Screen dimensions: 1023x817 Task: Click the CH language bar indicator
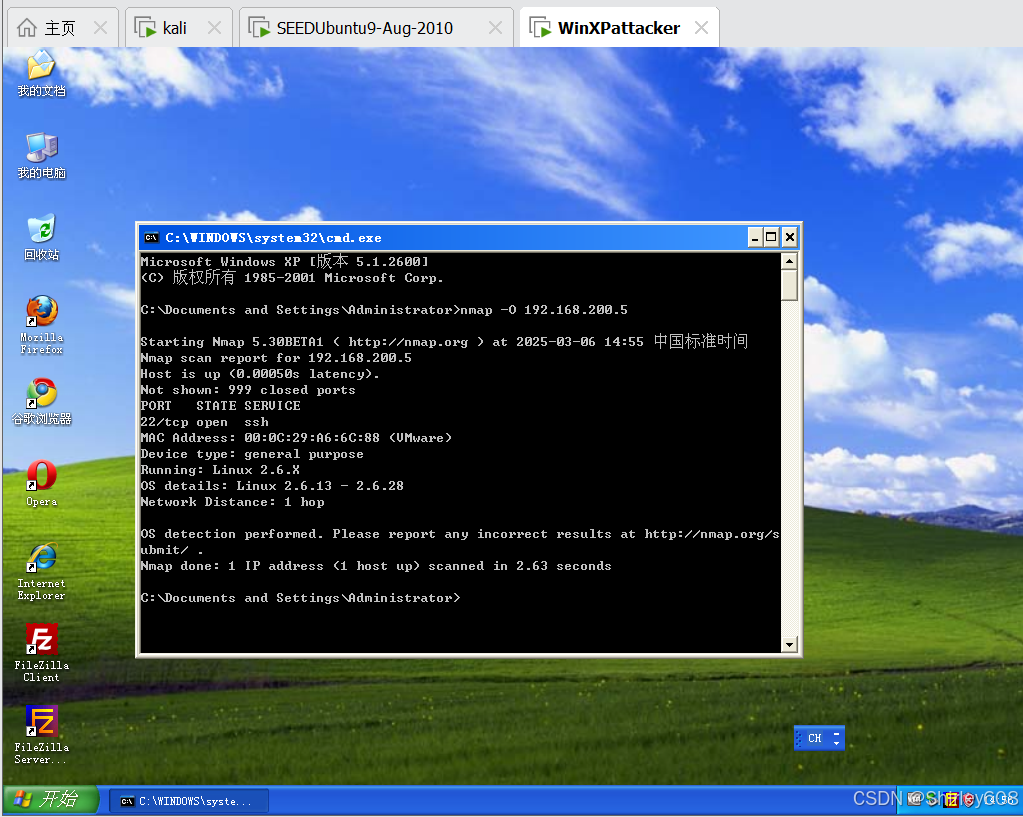click(814, 738)
